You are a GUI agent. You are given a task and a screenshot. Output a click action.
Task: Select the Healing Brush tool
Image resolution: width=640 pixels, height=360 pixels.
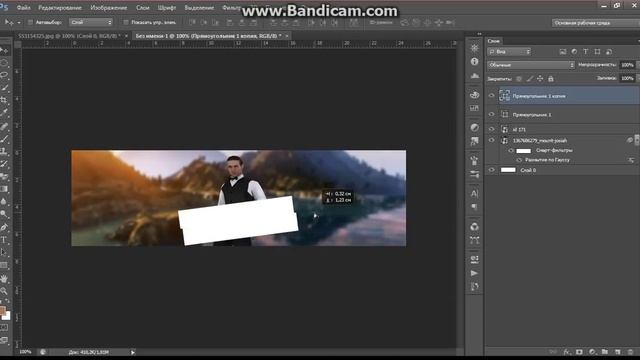pos(4,127)
